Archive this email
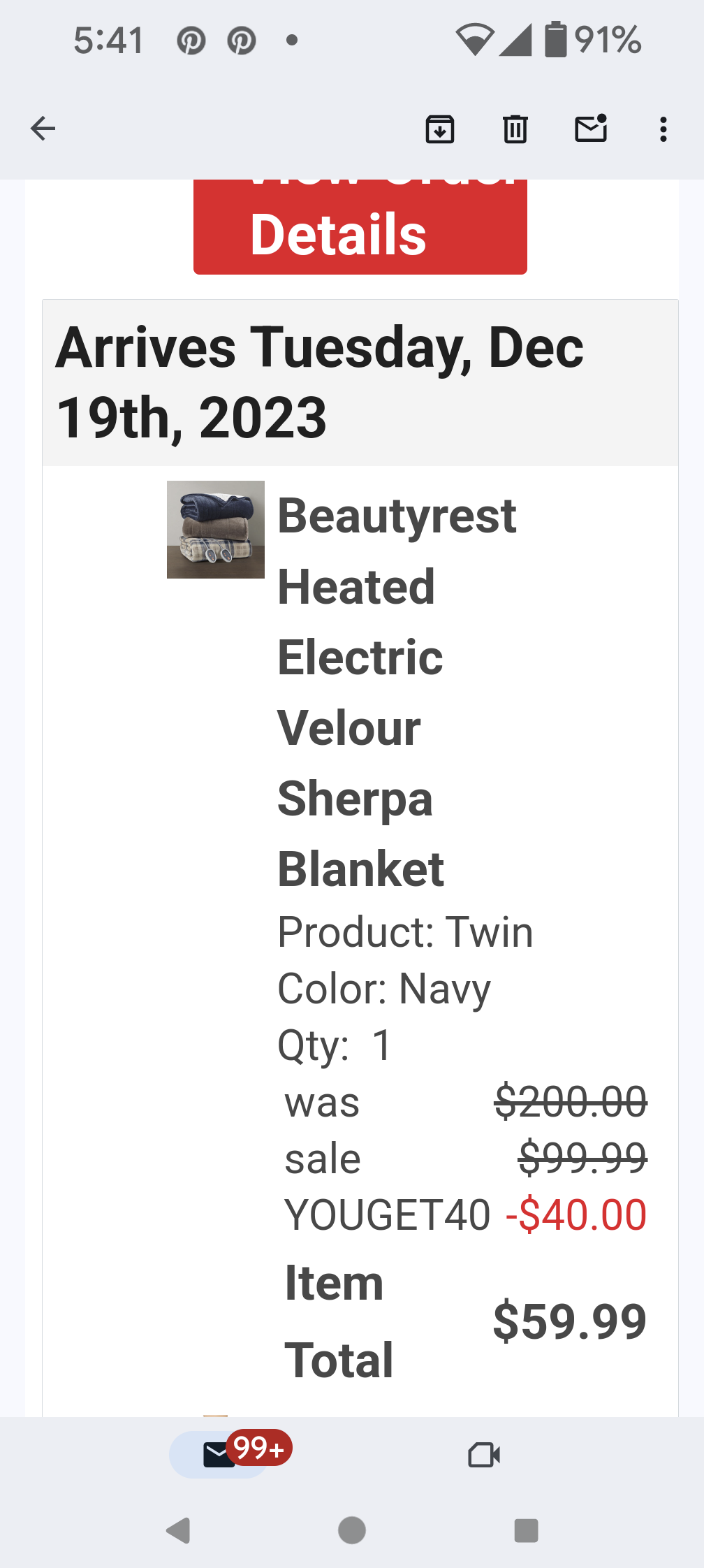This screenshot has height=1568, width=704. click(x=440, y=129)
